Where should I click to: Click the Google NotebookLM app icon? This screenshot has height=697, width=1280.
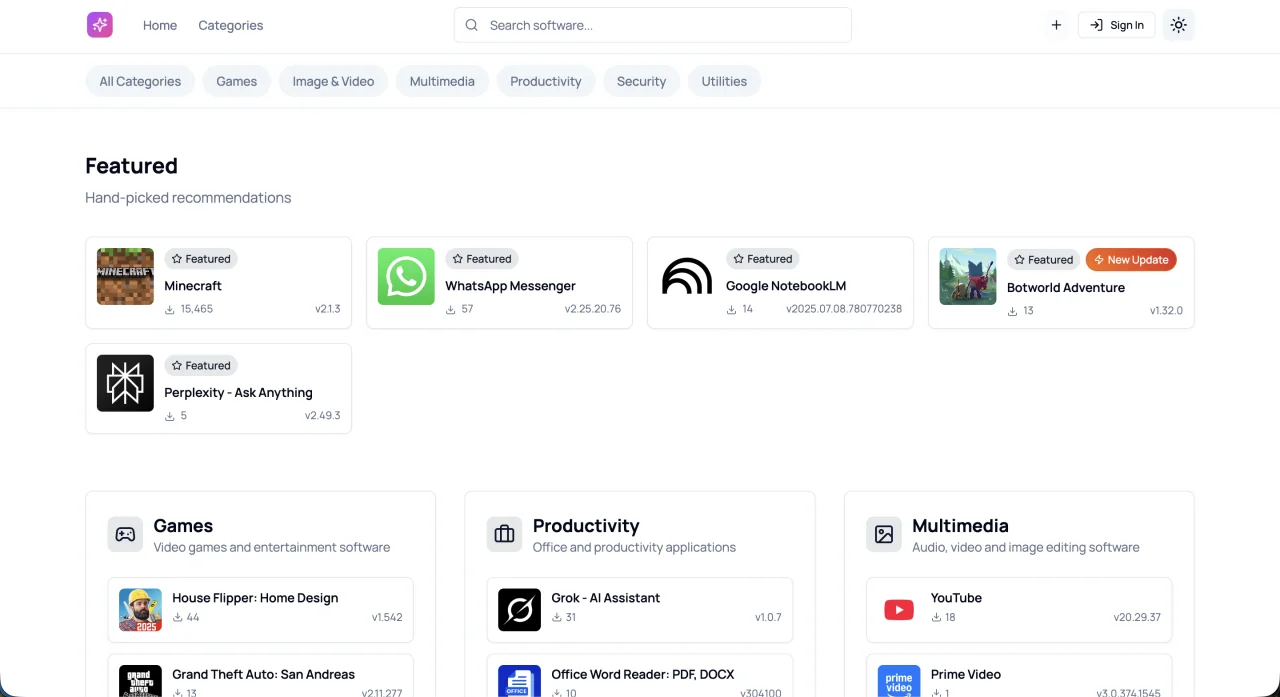687,276
